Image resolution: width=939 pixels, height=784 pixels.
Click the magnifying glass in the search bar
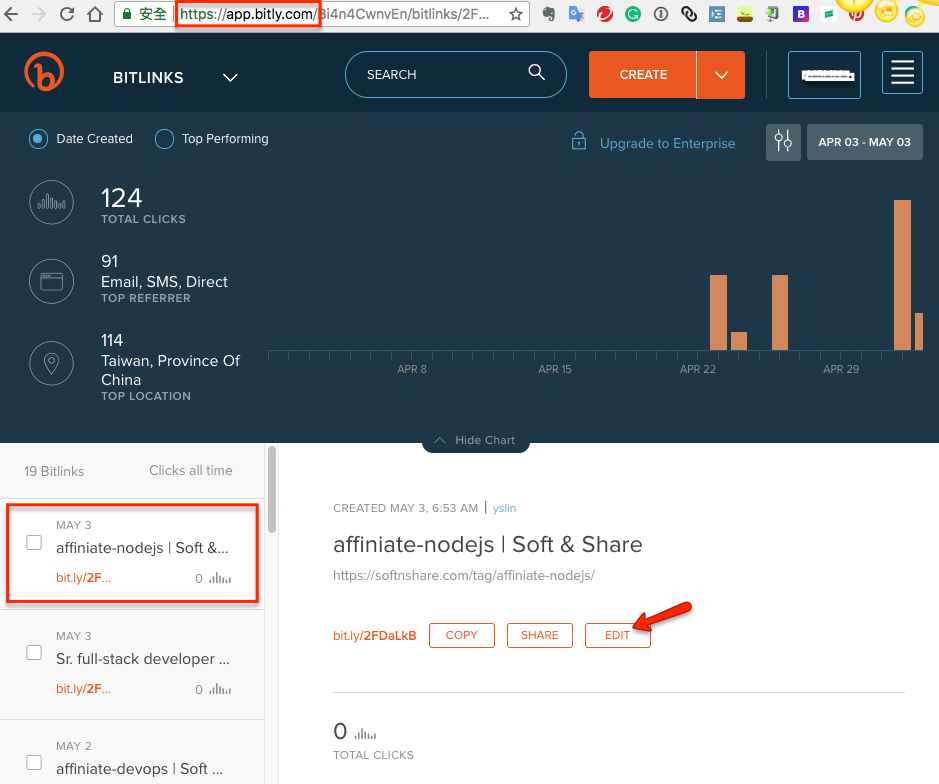pos(536,73)
